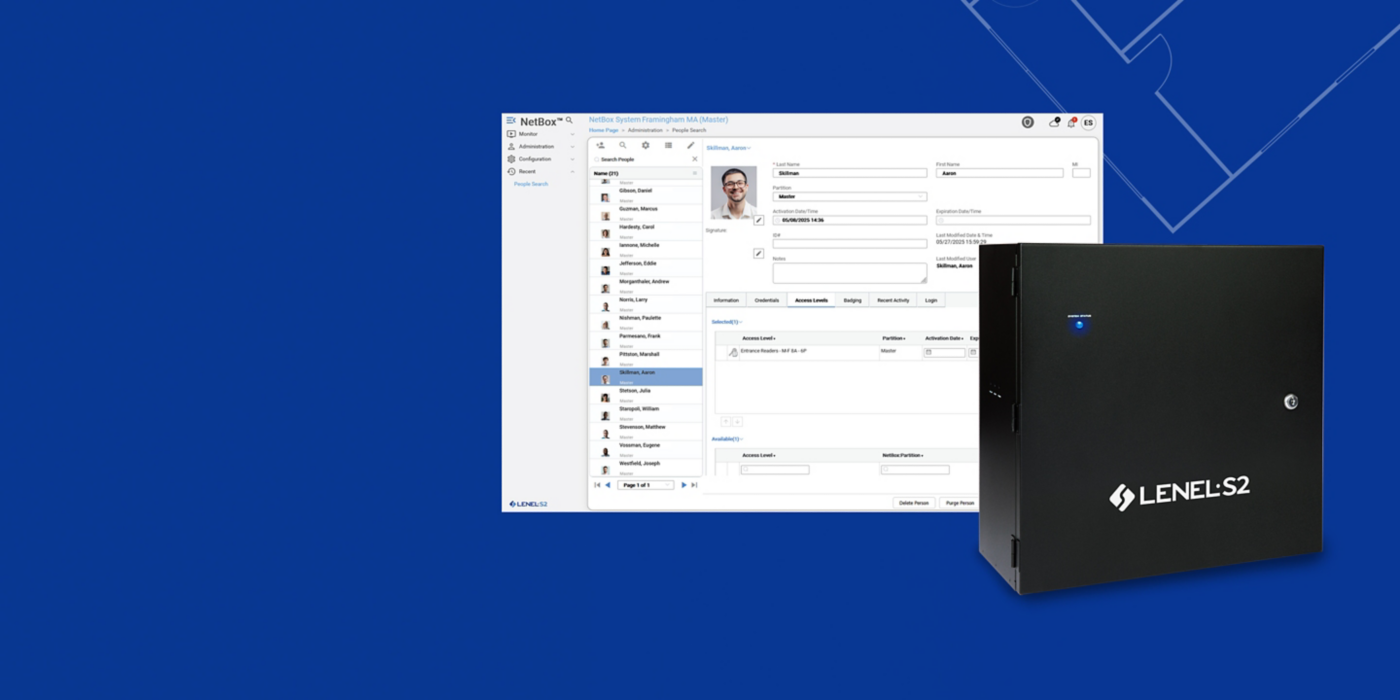Open the Activation Date calendar icon in table
Screen dimensions: 1400x700
pyautogui.click(x=928, y=352)
